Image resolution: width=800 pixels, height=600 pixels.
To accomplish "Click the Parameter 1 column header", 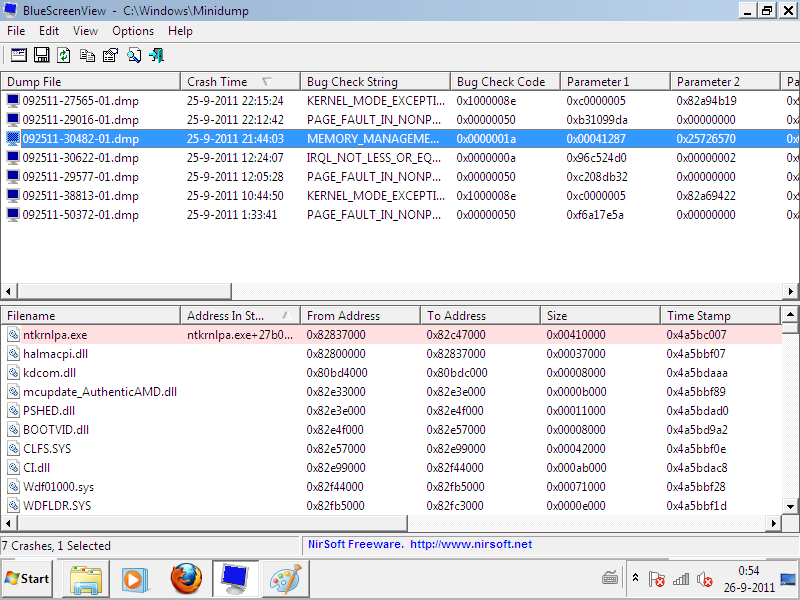I will [x=615, y=82].
